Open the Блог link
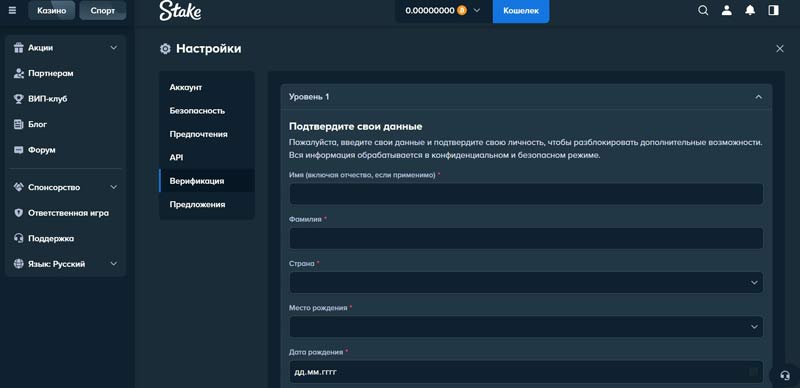 pos(37,124)
